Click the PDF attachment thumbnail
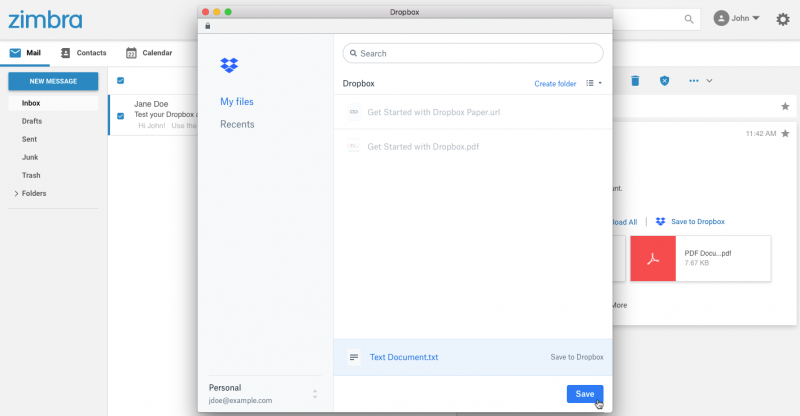The image size is (800, 416). [653, 258]
